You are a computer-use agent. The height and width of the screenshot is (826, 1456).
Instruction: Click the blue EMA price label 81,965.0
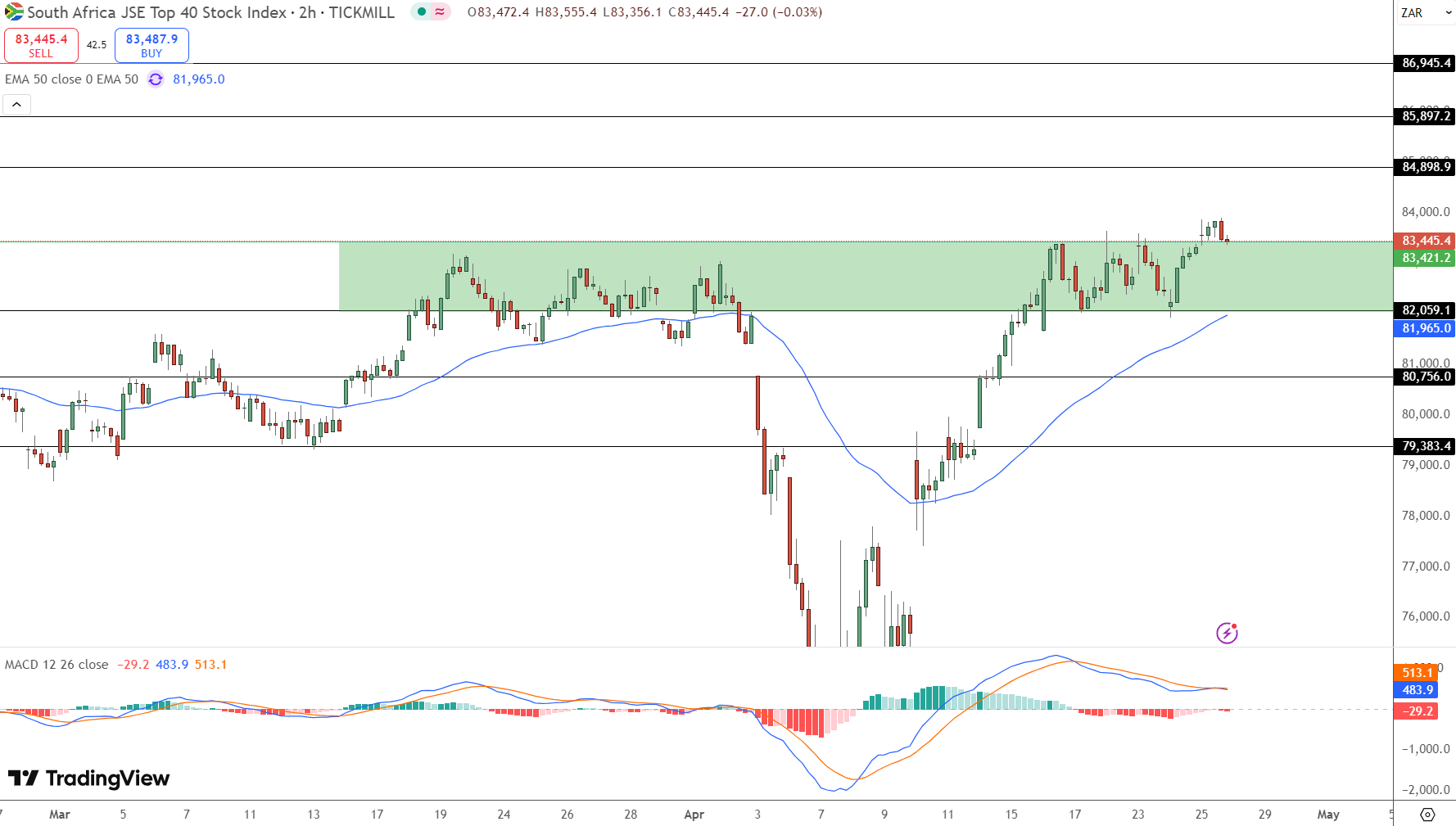pyautogui.click(x=1425, y=328)
